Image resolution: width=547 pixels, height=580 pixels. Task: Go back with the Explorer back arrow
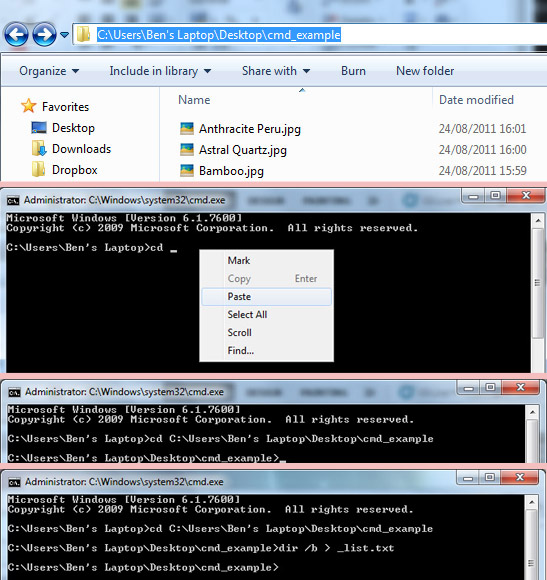[x=16, y=34]
